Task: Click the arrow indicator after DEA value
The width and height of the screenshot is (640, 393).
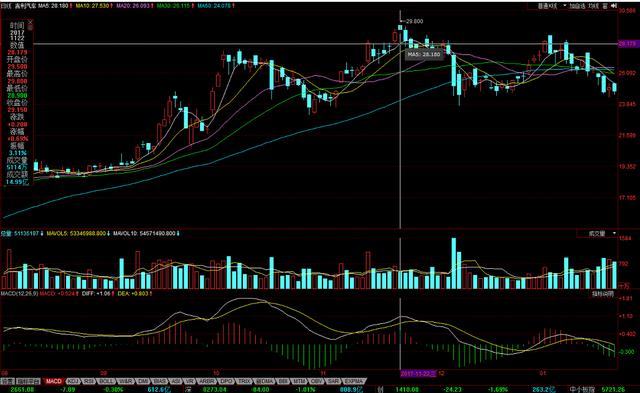Action: tap(151, 293)
